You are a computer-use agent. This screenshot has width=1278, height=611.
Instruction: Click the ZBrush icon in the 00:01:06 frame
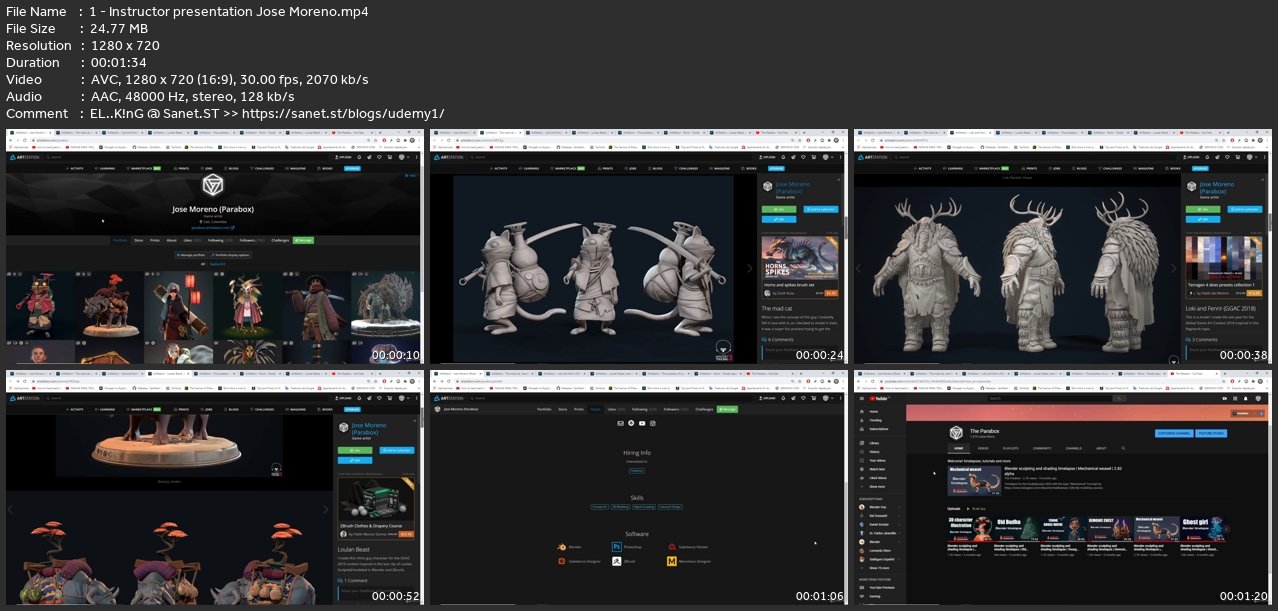tap(617, 561)
